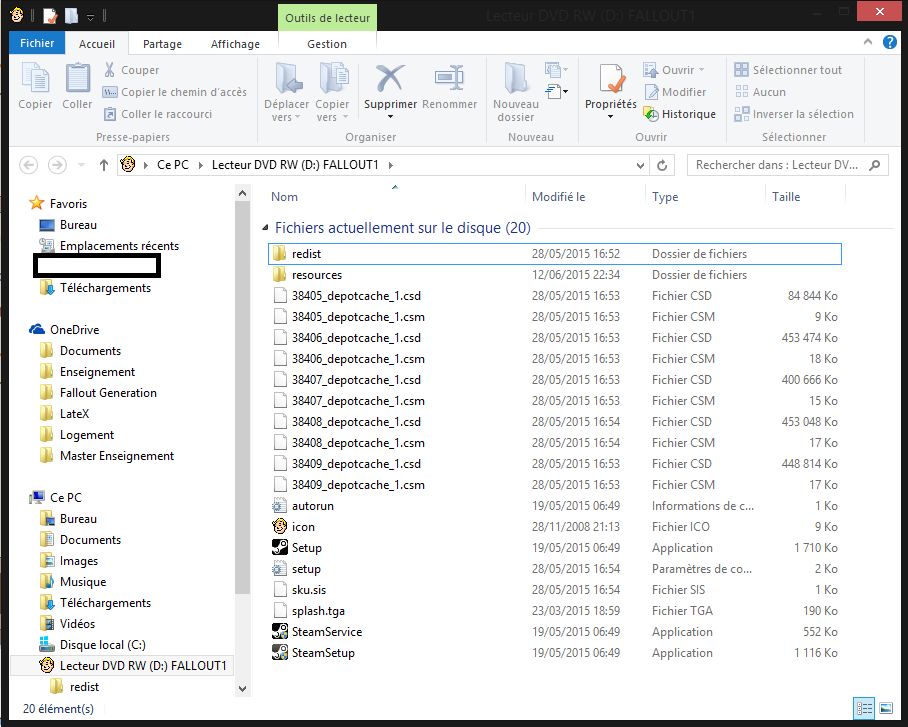908x727 pixels.
Task: Switch to details view in status bar
Action: [x=864, y=708]
